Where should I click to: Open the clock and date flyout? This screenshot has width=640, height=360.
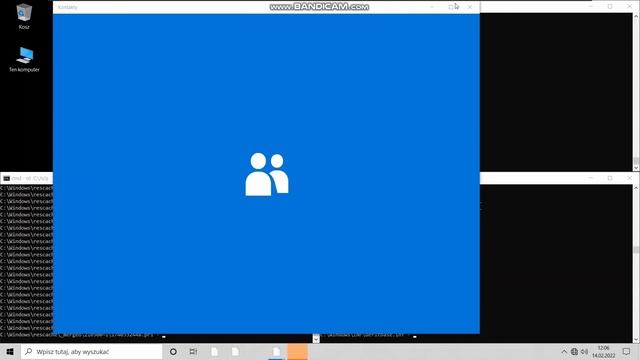pyautogui.click(x=603, y=351)
